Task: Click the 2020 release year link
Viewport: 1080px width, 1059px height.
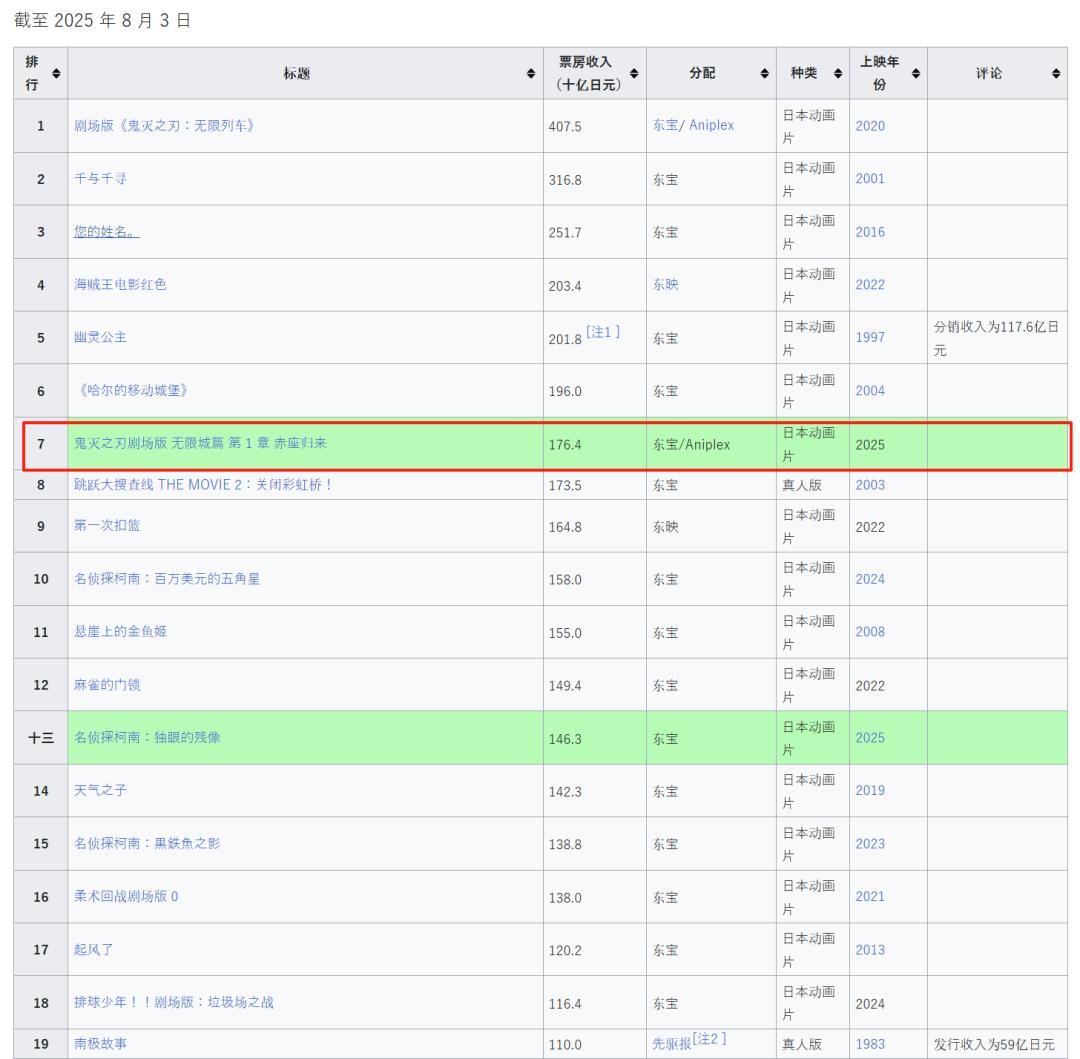Action: click(x=870, y=126)
